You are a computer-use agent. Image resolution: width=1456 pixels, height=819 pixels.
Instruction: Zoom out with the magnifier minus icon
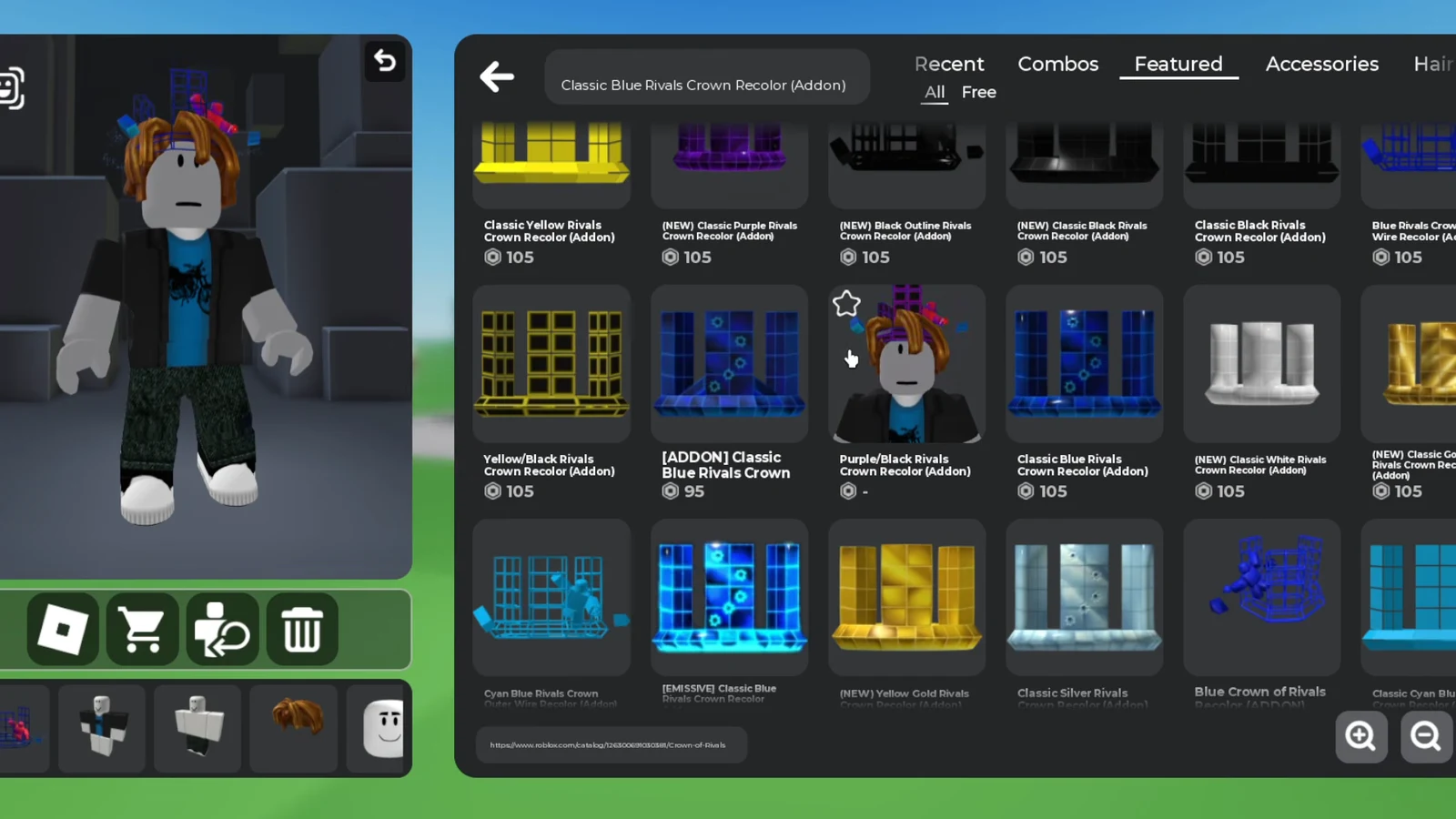(x=1426, y=735)
